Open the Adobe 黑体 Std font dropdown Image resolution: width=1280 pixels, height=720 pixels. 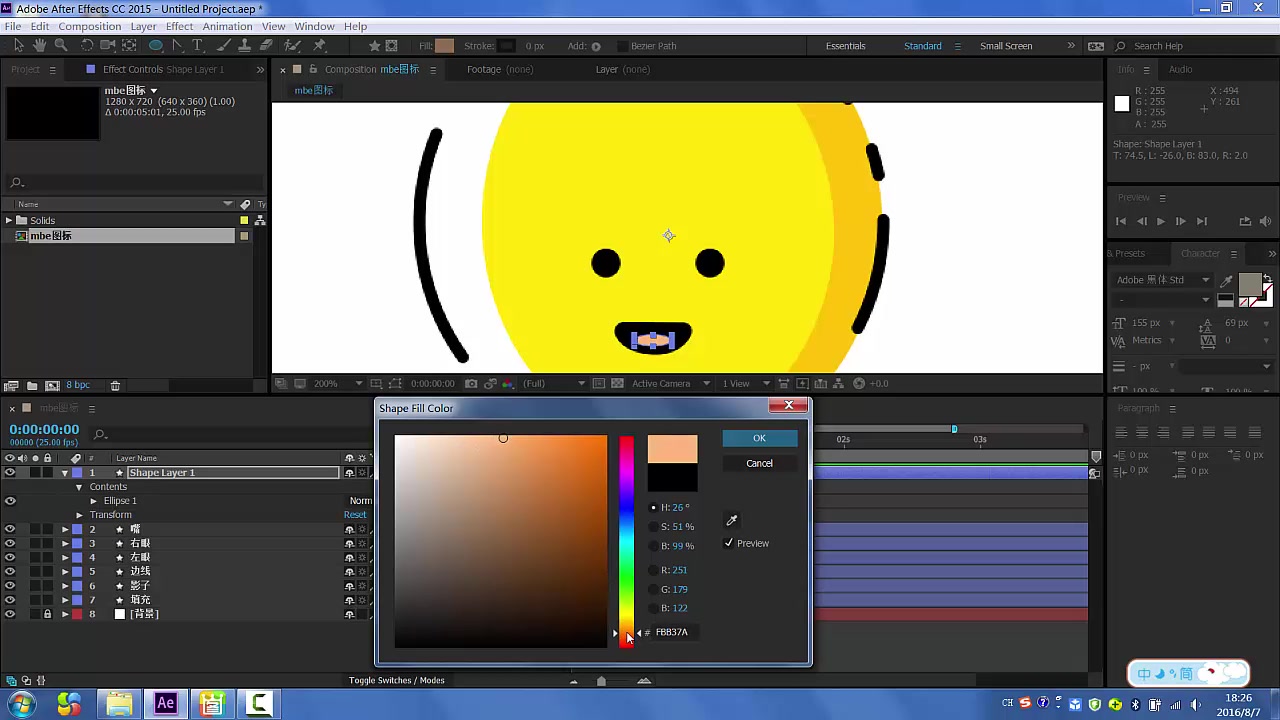click(1163, 280)
